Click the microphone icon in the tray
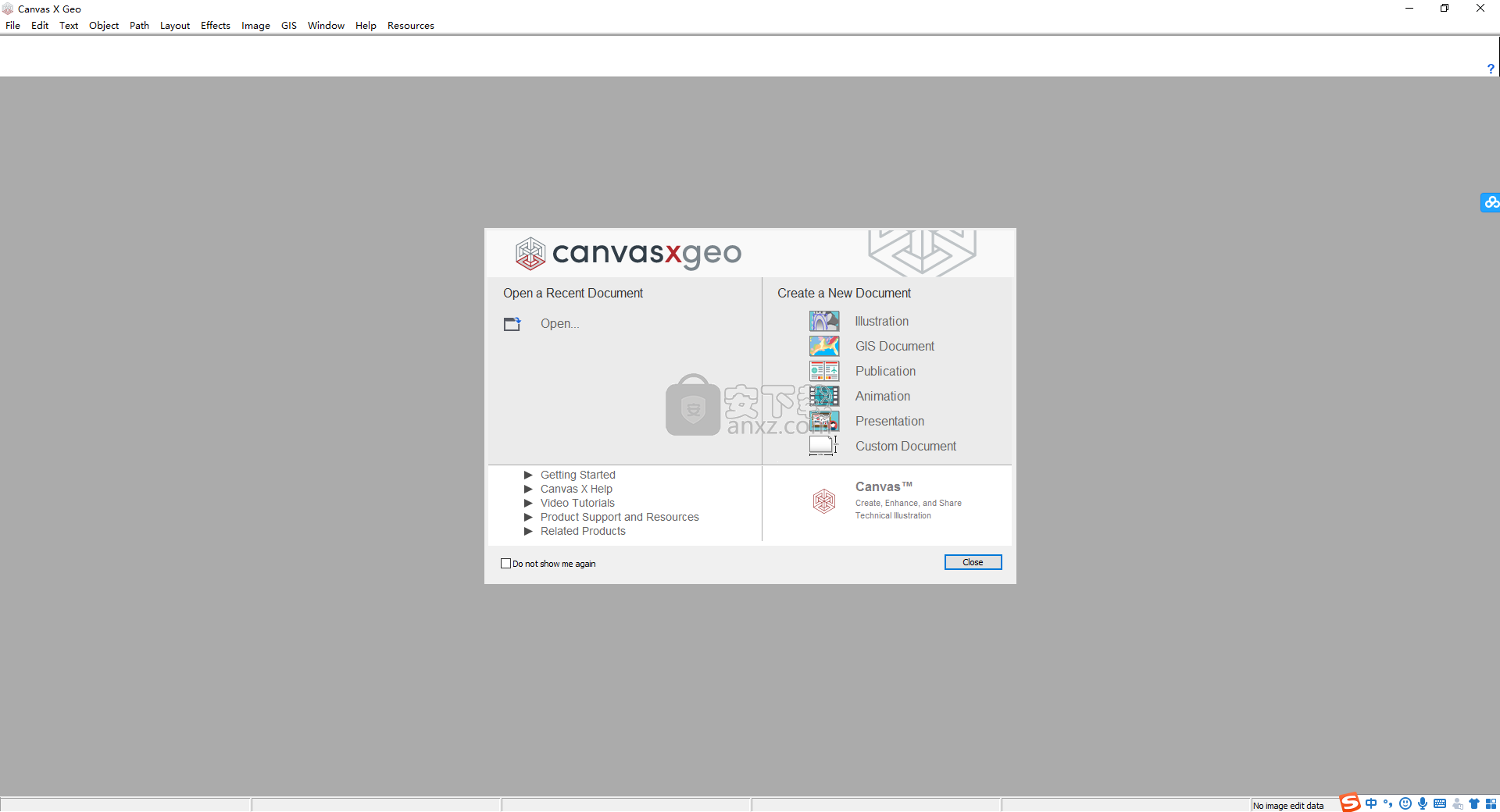The height and width of the screenshot is (812, 1500). (x=1423, y=803)
